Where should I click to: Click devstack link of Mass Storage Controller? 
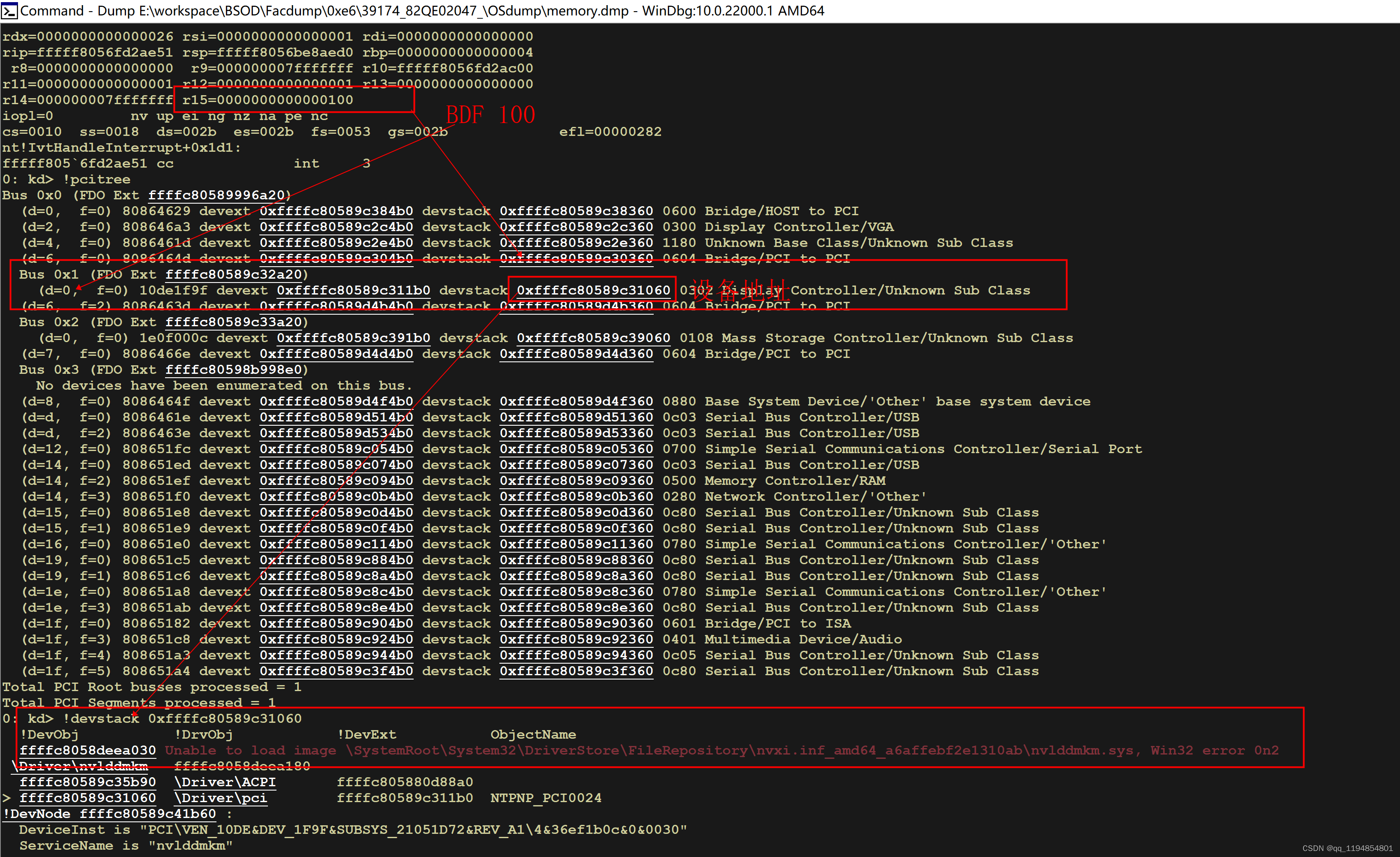pyautogui.click(x=592, y=337)
